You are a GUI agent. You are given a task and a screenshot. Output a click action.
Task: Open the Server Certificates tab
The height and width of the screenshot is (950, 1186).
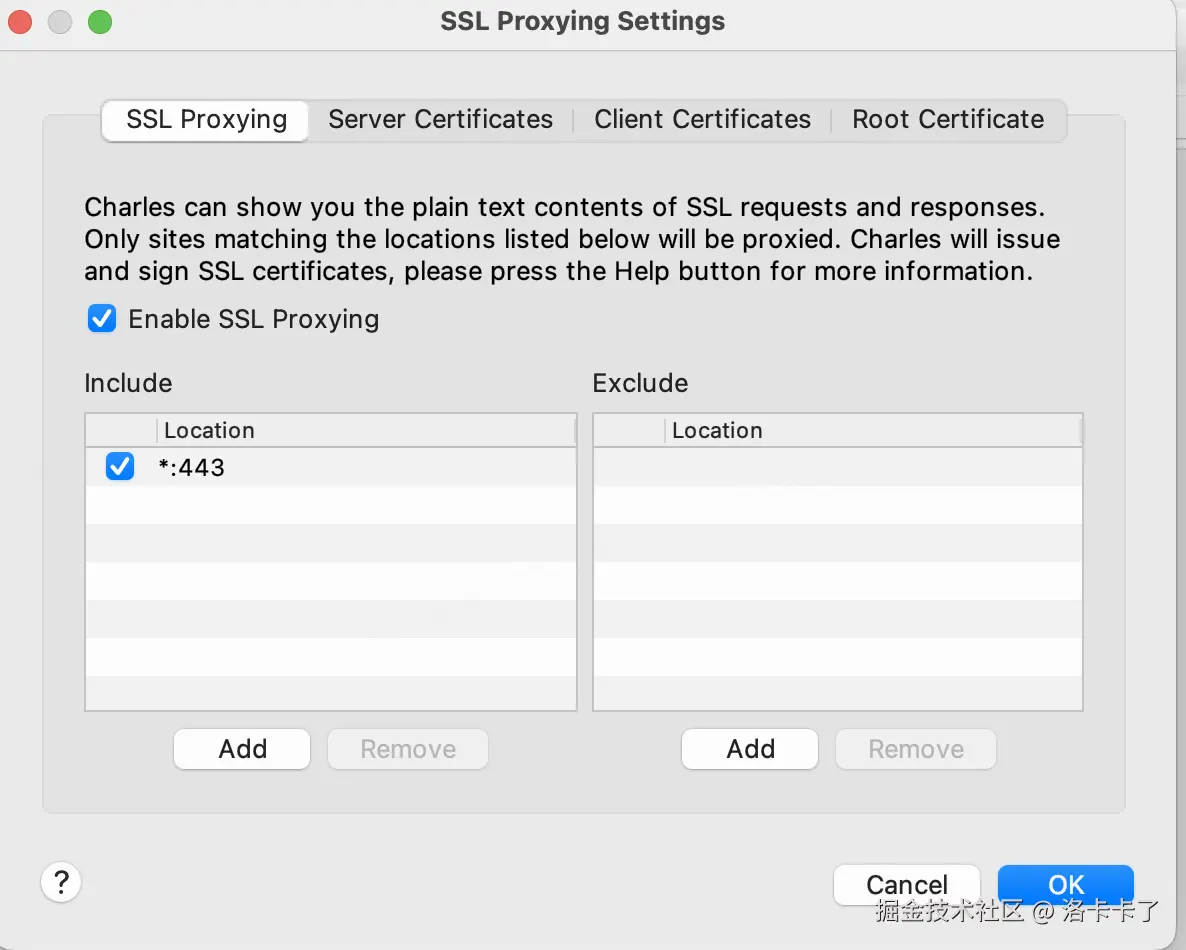pos(440,120)
